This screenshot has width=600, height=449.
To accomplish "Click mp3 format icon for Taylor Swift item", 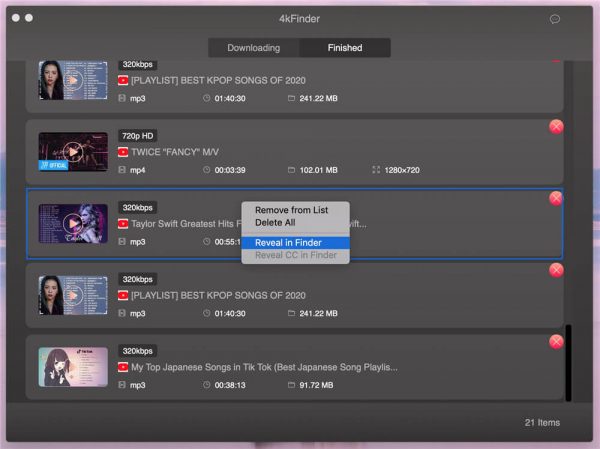I will (122, 242).
